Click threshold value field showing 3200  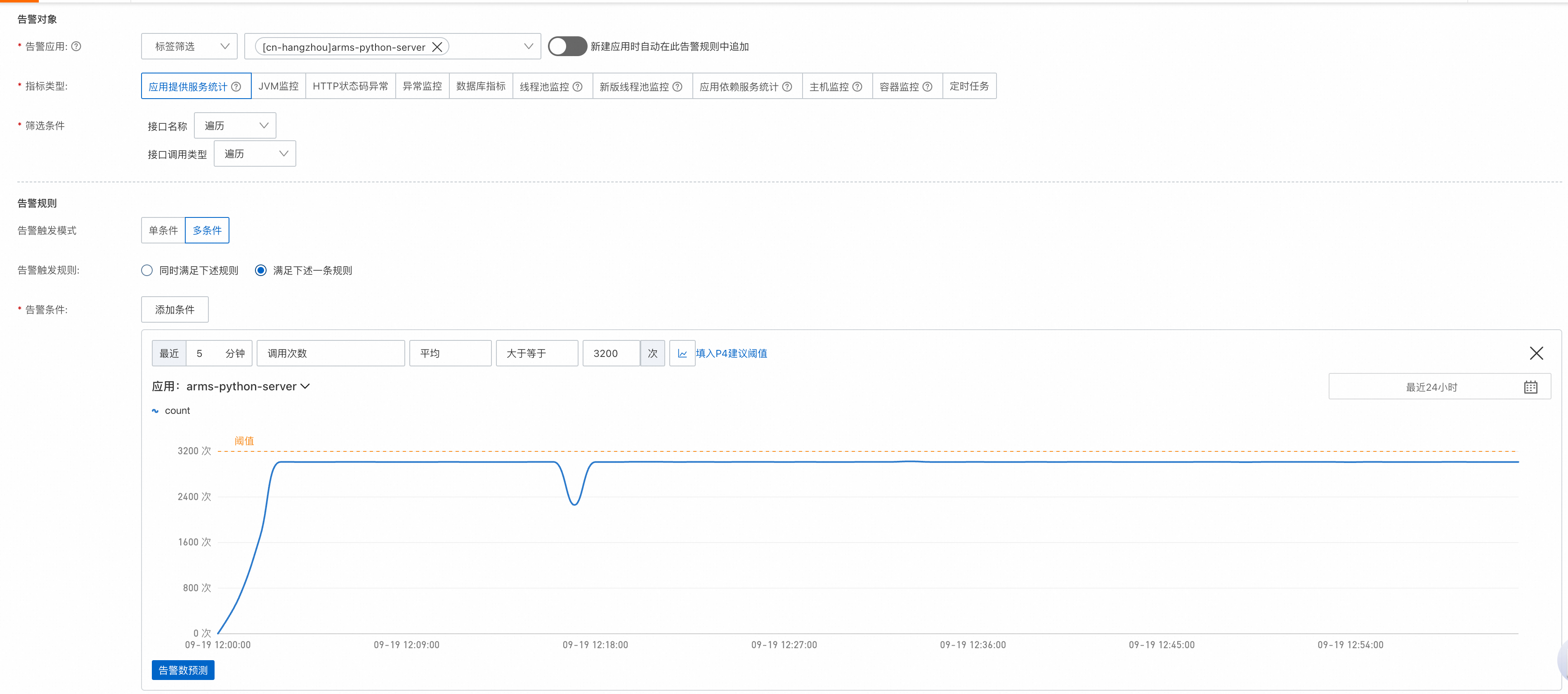[x=611, y=353]
